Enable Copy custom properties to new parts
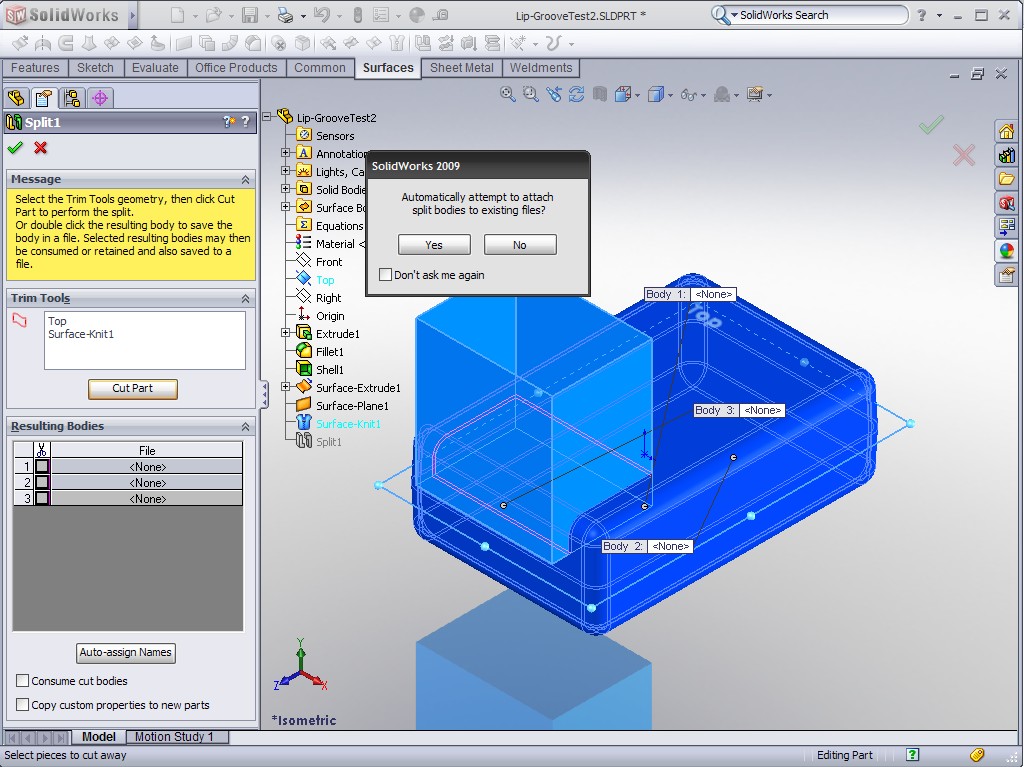1024x767 pixels. click(x=23, y=705)
